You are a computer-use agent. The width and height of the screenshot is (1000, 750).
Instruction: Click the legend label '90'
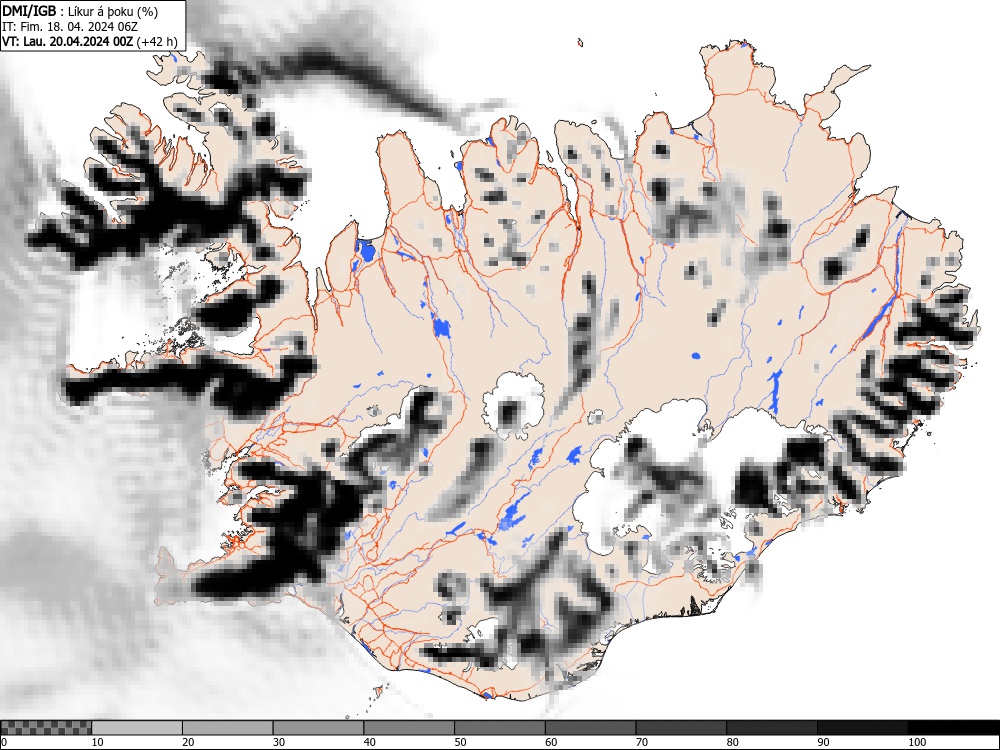pyautogui.click(x=822, y=742)
